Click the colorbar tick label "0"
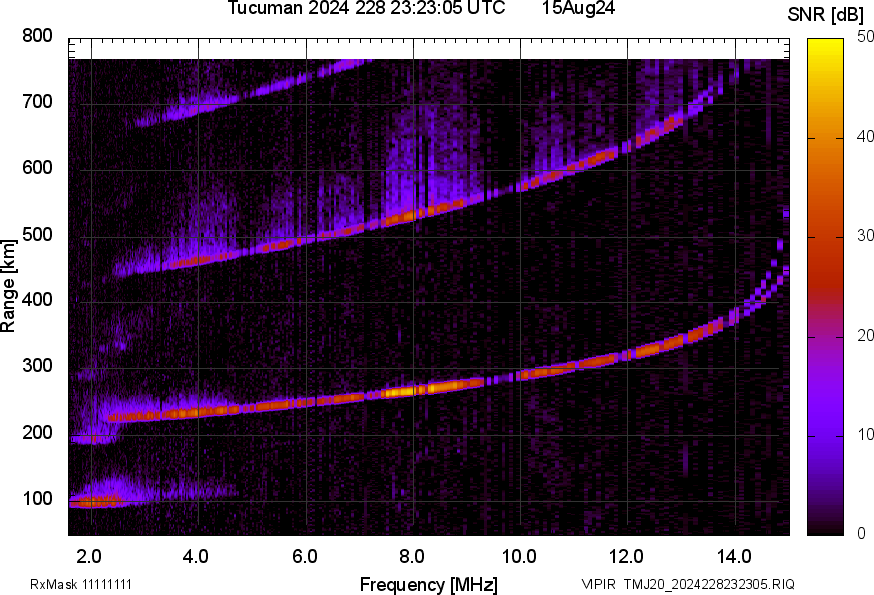 point(861,534)
